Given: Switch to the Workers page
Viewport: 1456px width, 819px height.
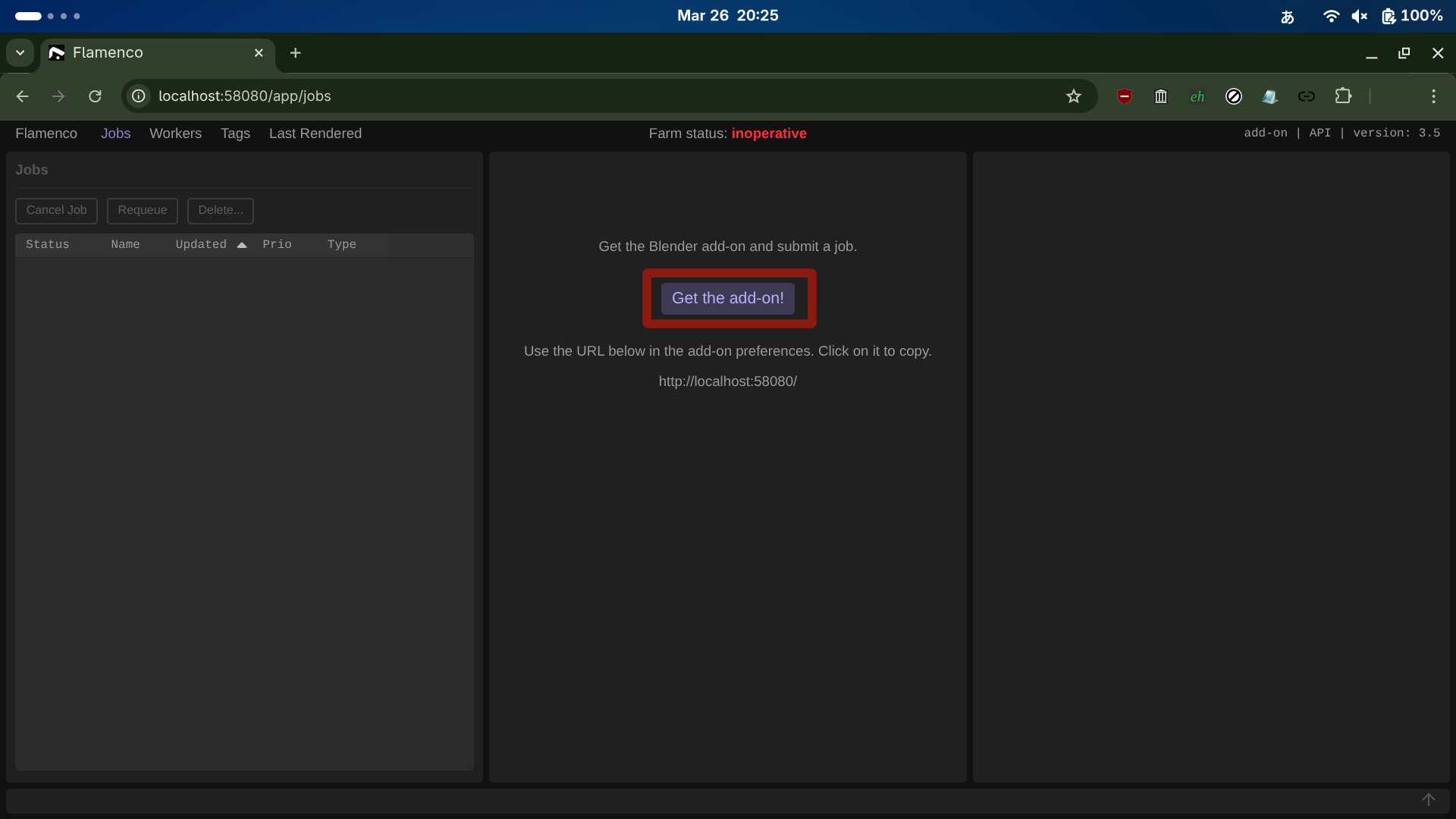Looking at the screenshot, I should pos(175,133).
